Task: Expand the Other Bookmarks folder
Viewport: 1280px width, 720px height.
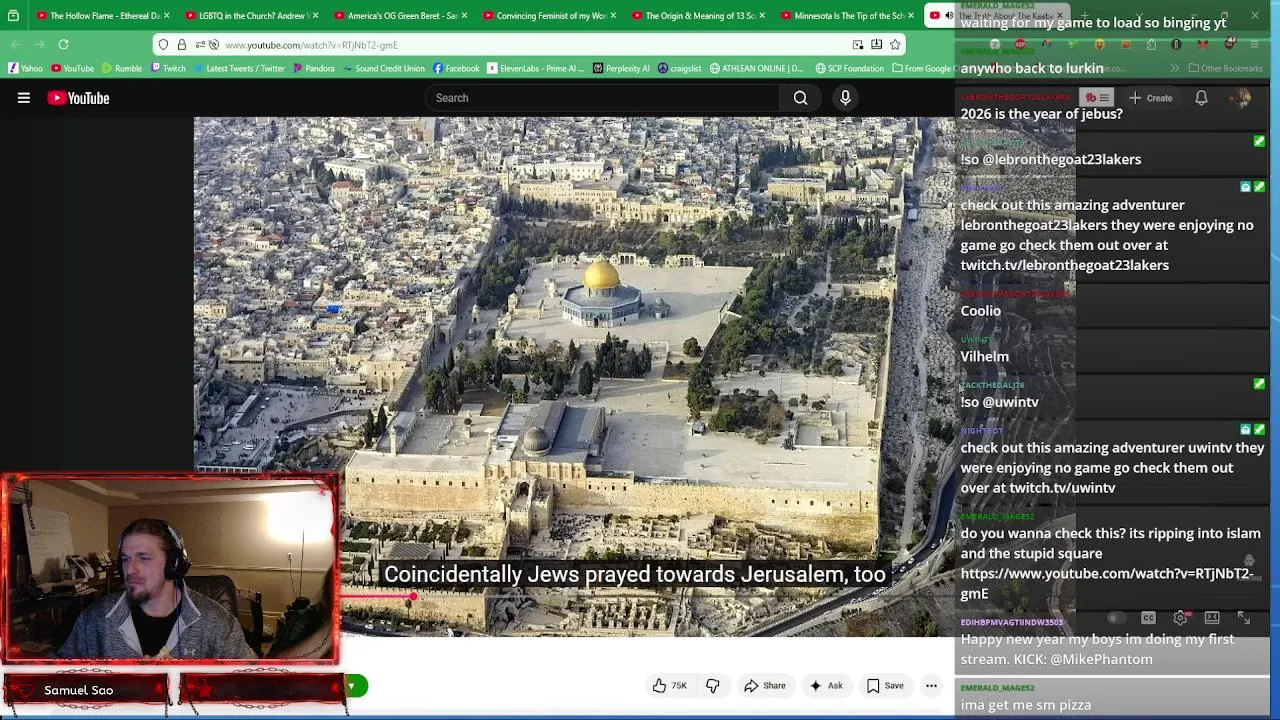Action: tap(1225, 68)
